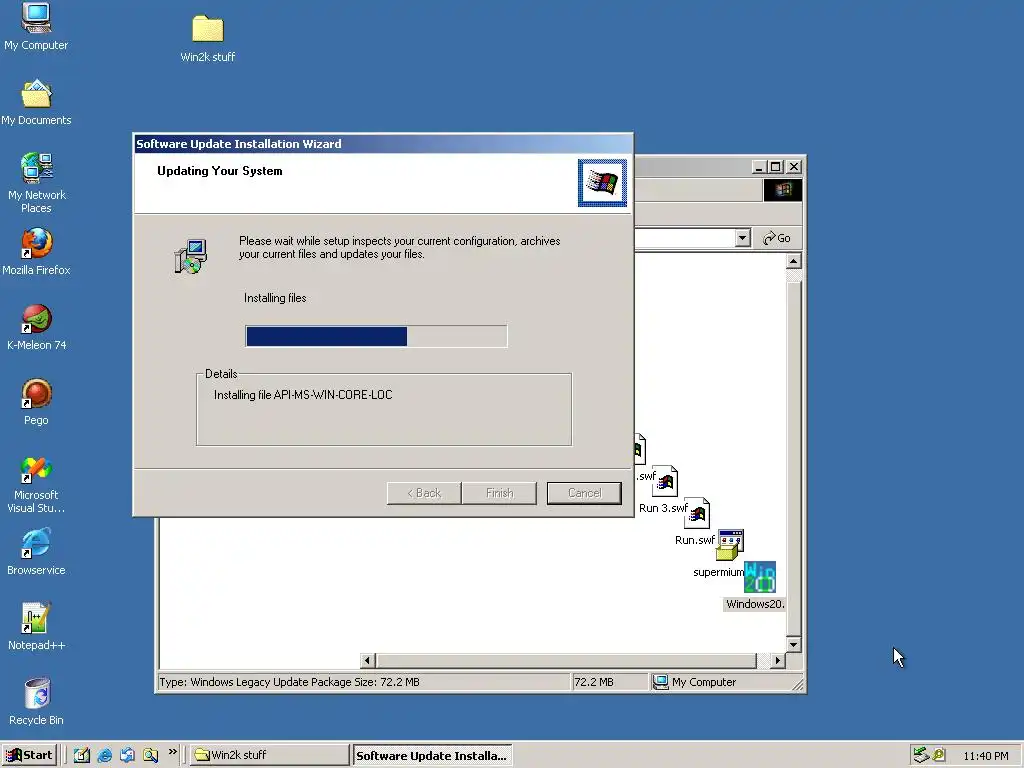
Task: Maximize the explorer window
Action: click(775, 167)
